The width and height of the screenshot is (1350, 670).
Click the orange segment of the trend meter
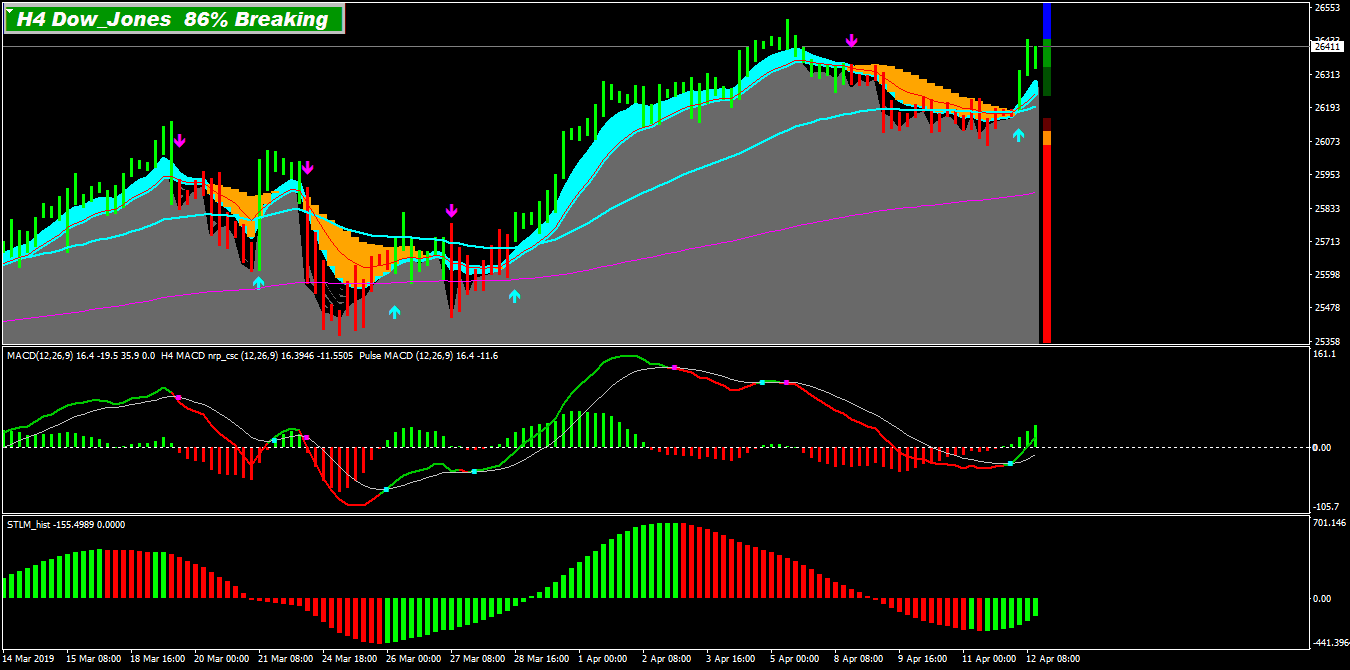point(1047,138)
